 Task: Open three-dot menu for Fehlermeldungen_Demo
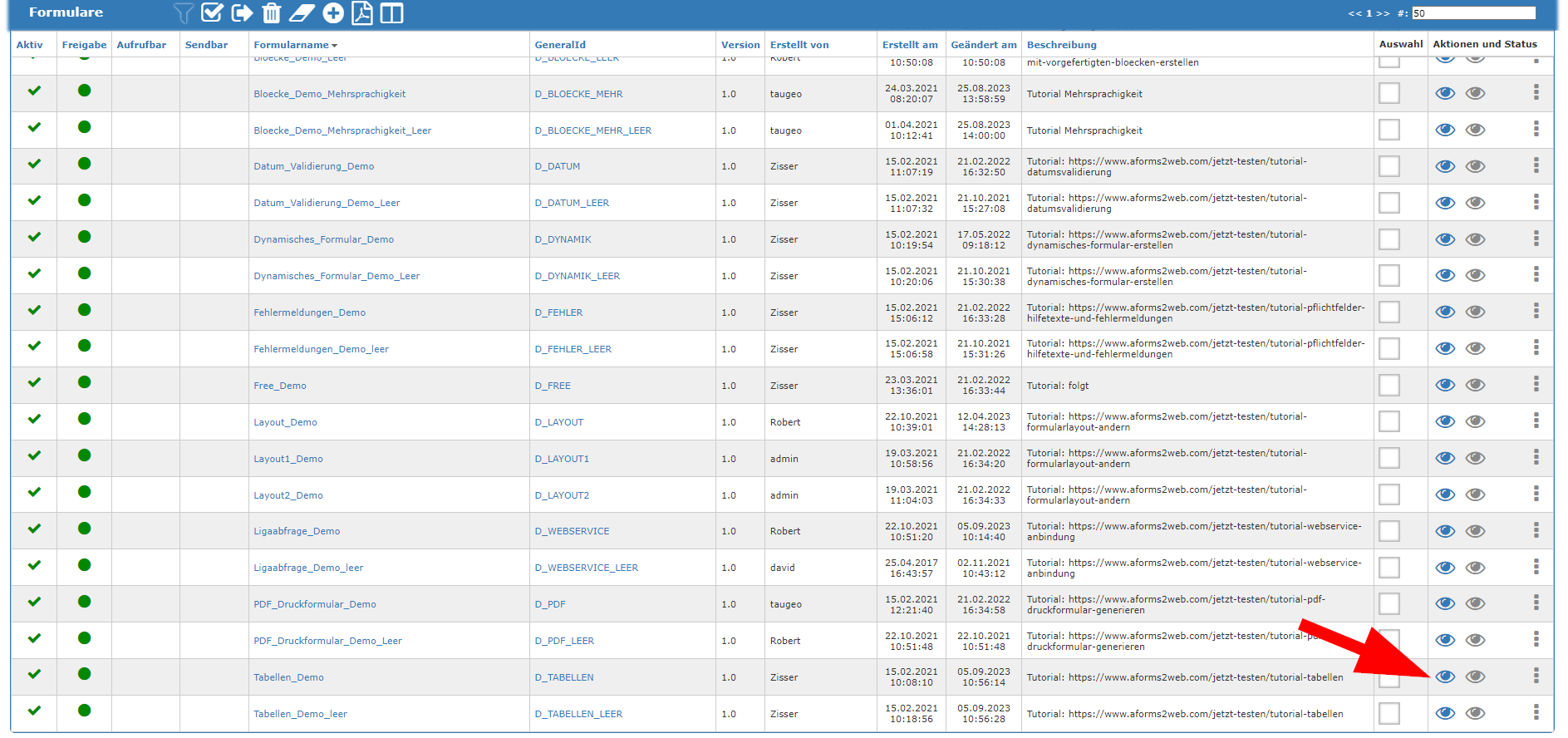click(1536, 311)
